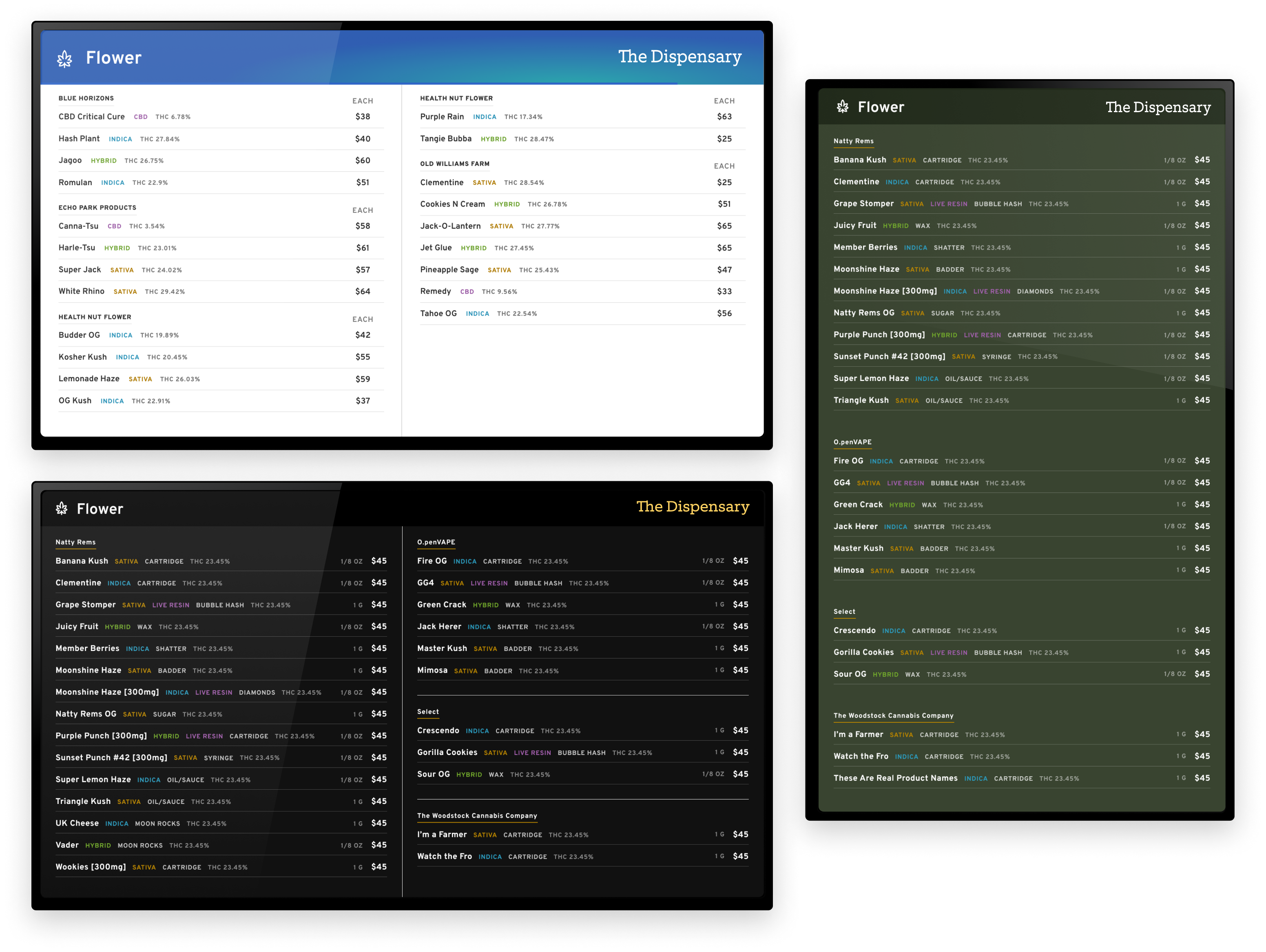This screenshot has width=1266, height=952.
Task: Select the Wookies [300mg] row
Action: [x=91, y=867]
